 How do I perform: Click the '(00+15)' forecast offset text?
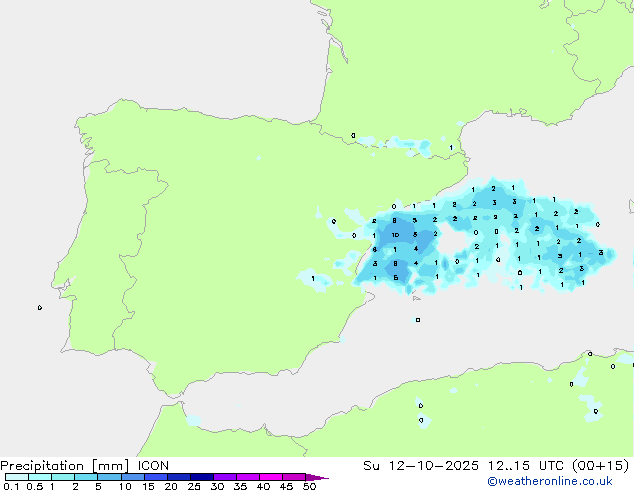(x=600, y=466)
